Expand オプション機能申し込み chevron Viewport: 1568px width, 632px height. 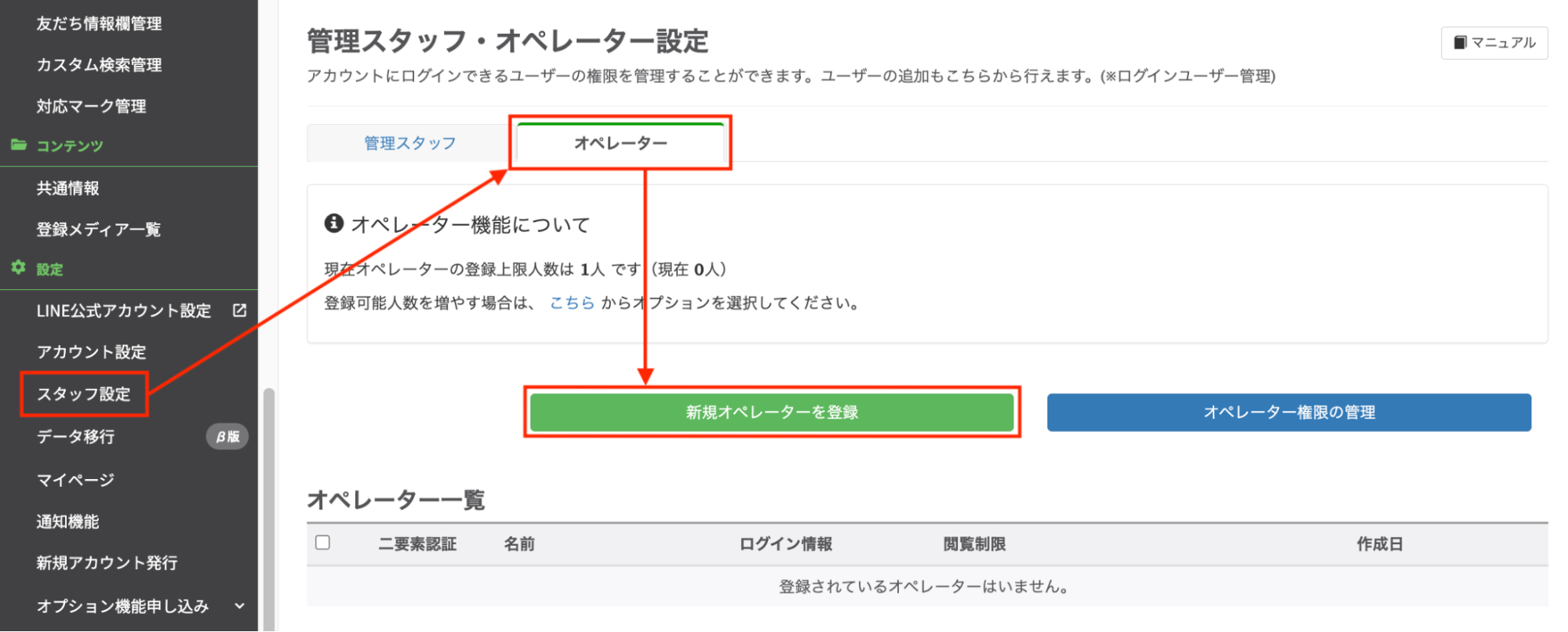pyautogui.click(x=239, y=605)
